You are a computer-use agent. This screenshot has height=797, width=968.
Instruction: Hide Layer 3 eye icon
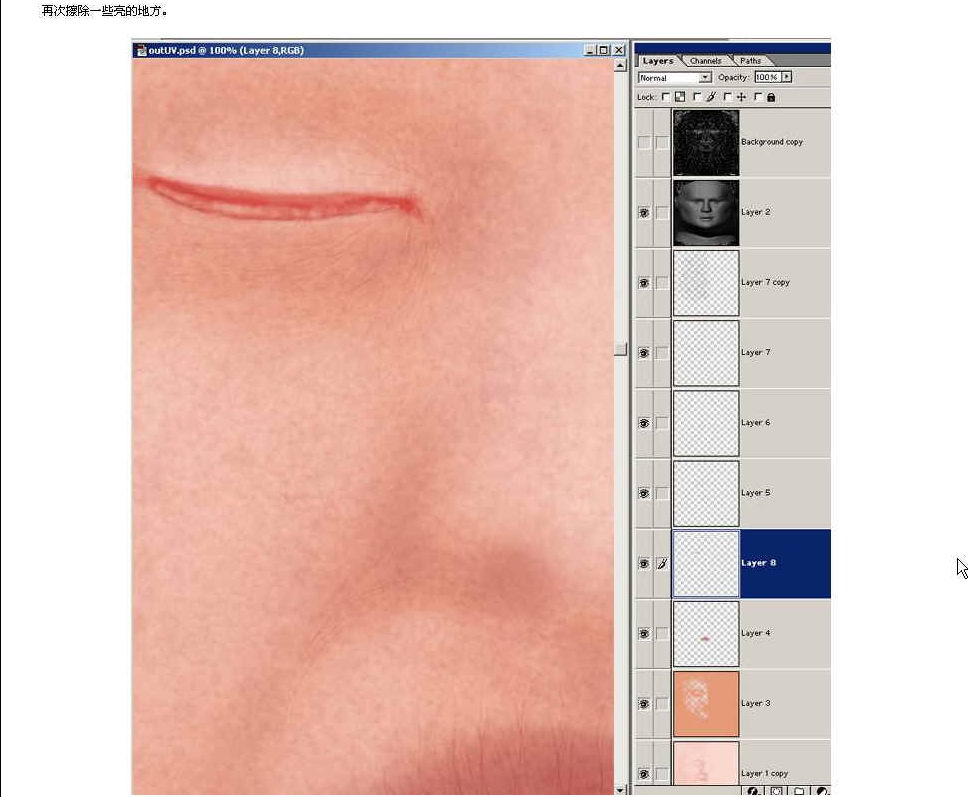(x=644, y=704)
